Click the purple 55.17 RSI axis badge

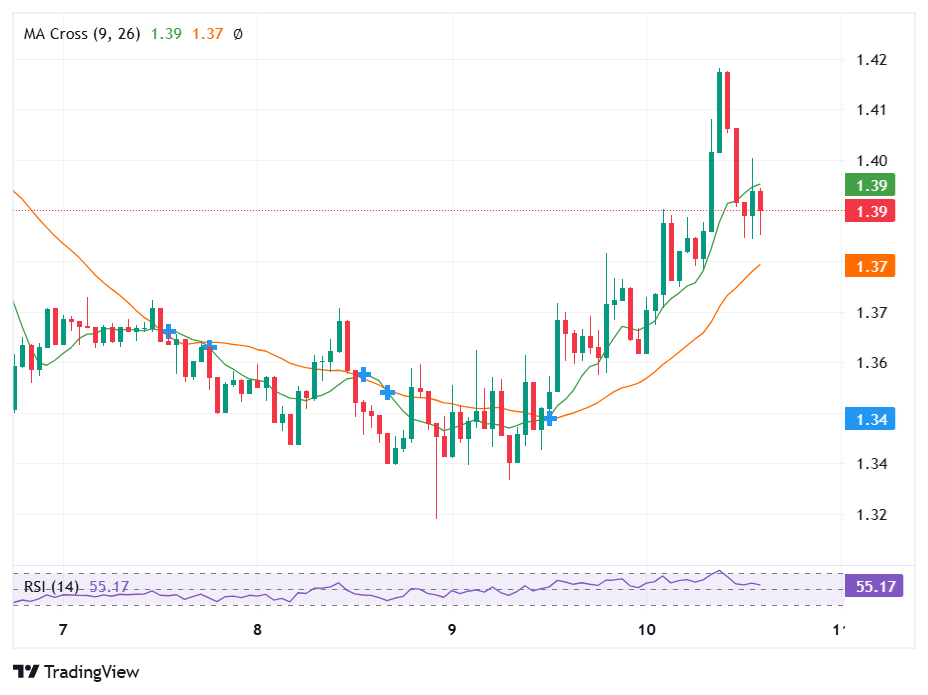tap(874, 587)
